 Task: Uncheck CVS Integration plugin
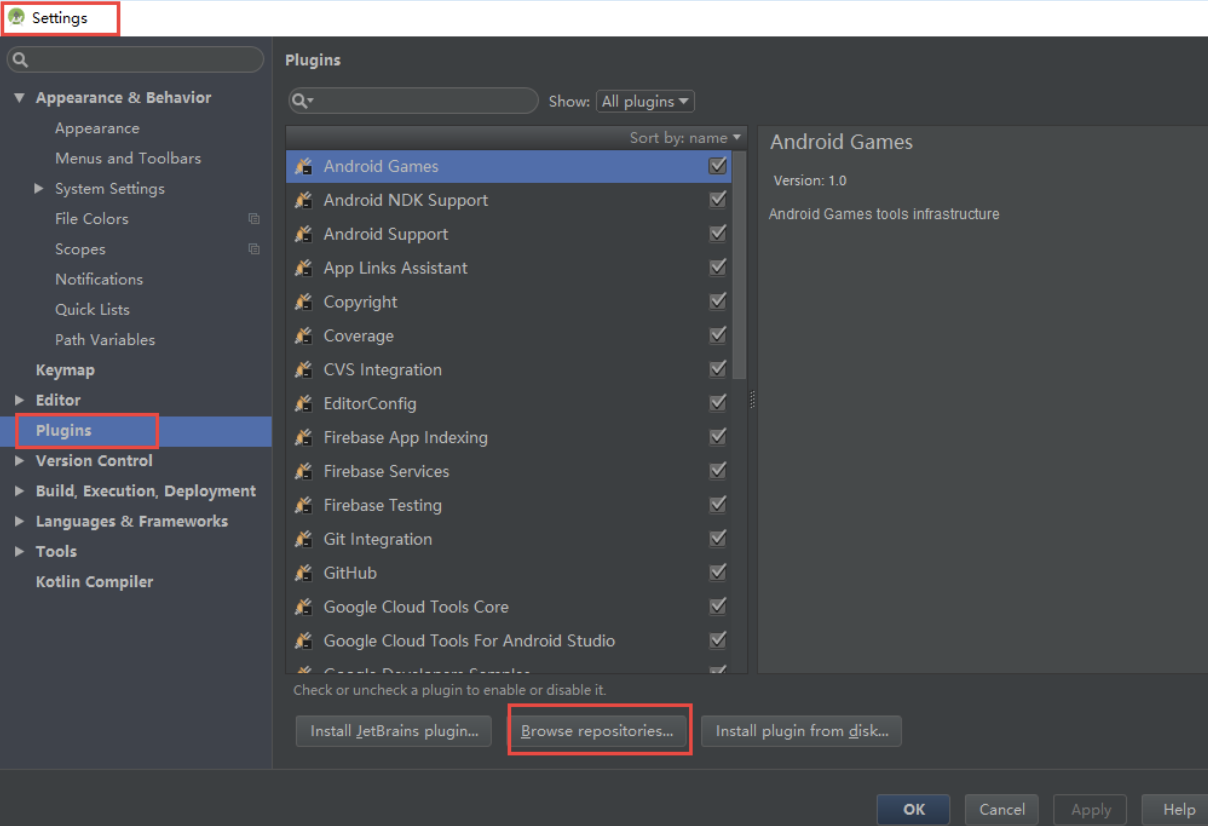717,370
